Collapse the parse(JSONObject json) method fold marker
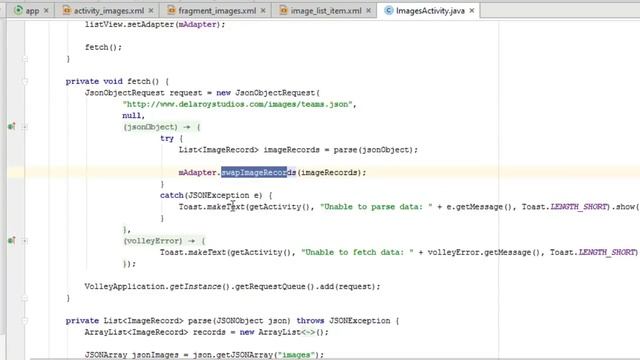Screen dimensions: 640x360 pos(25,321)
